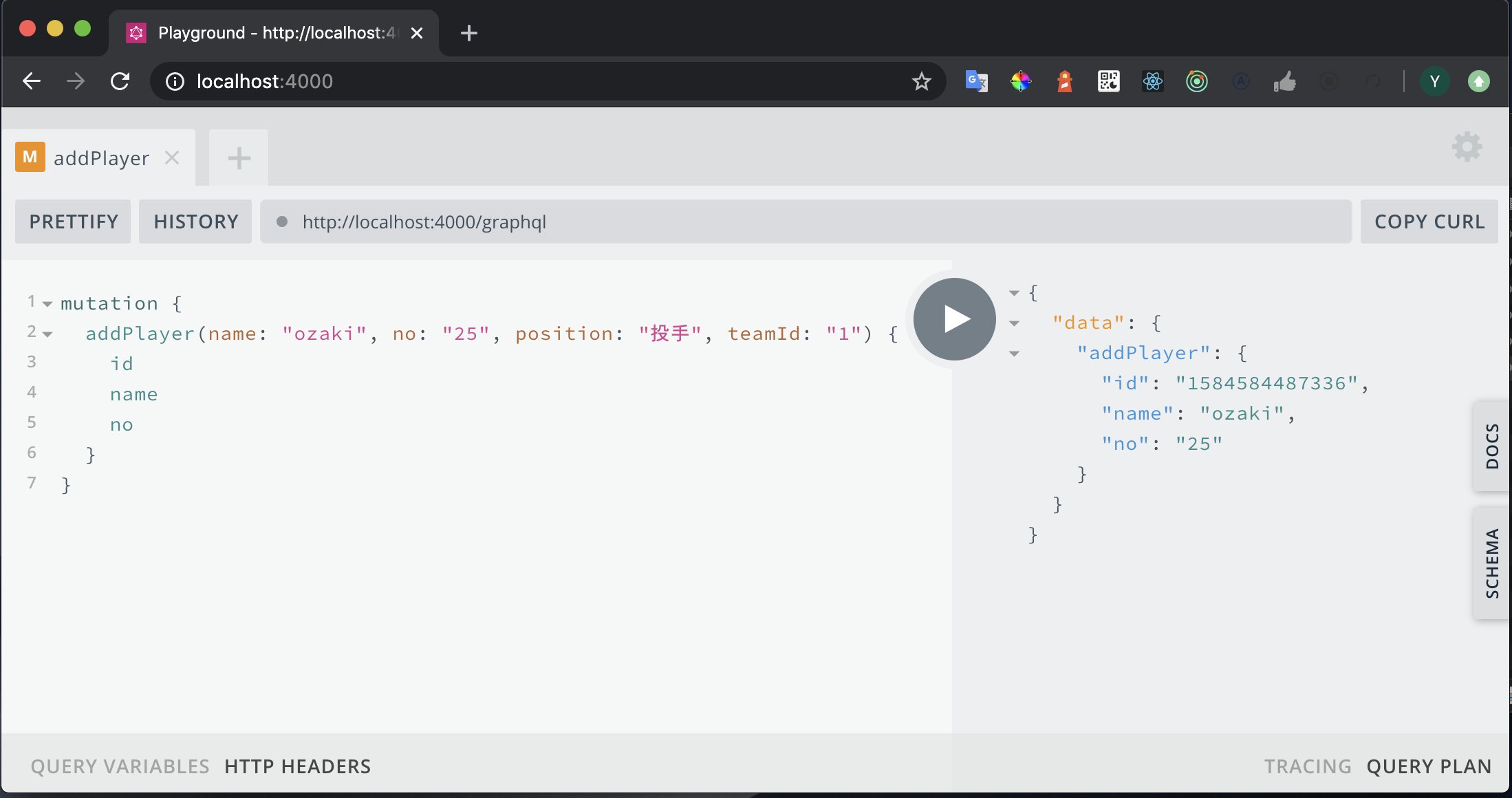Open the dim circled-A extension icon

tap(1240, 81)
